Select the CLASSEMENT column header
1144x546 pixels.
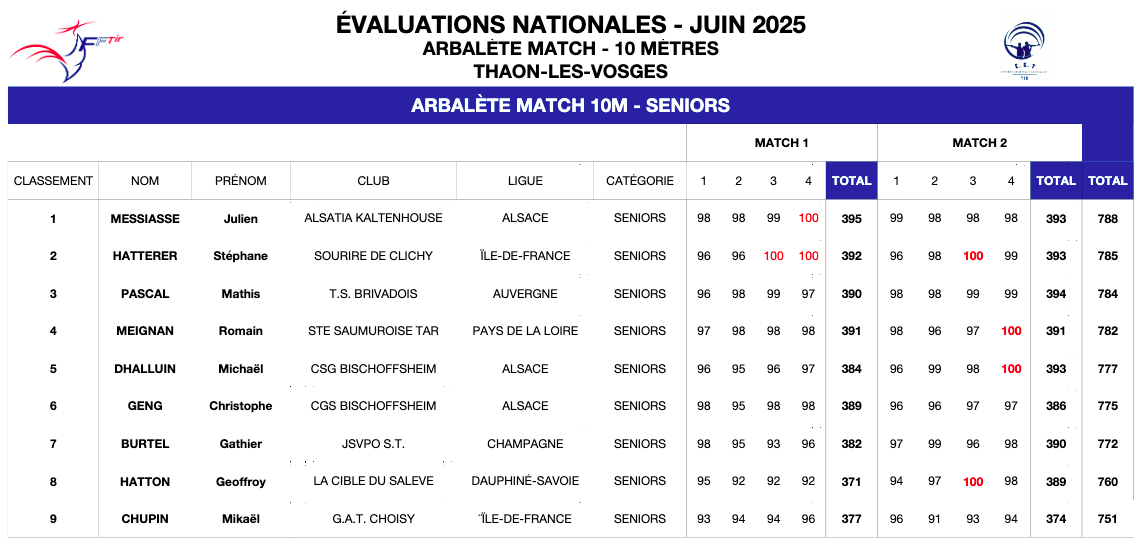tap(53, 180)
